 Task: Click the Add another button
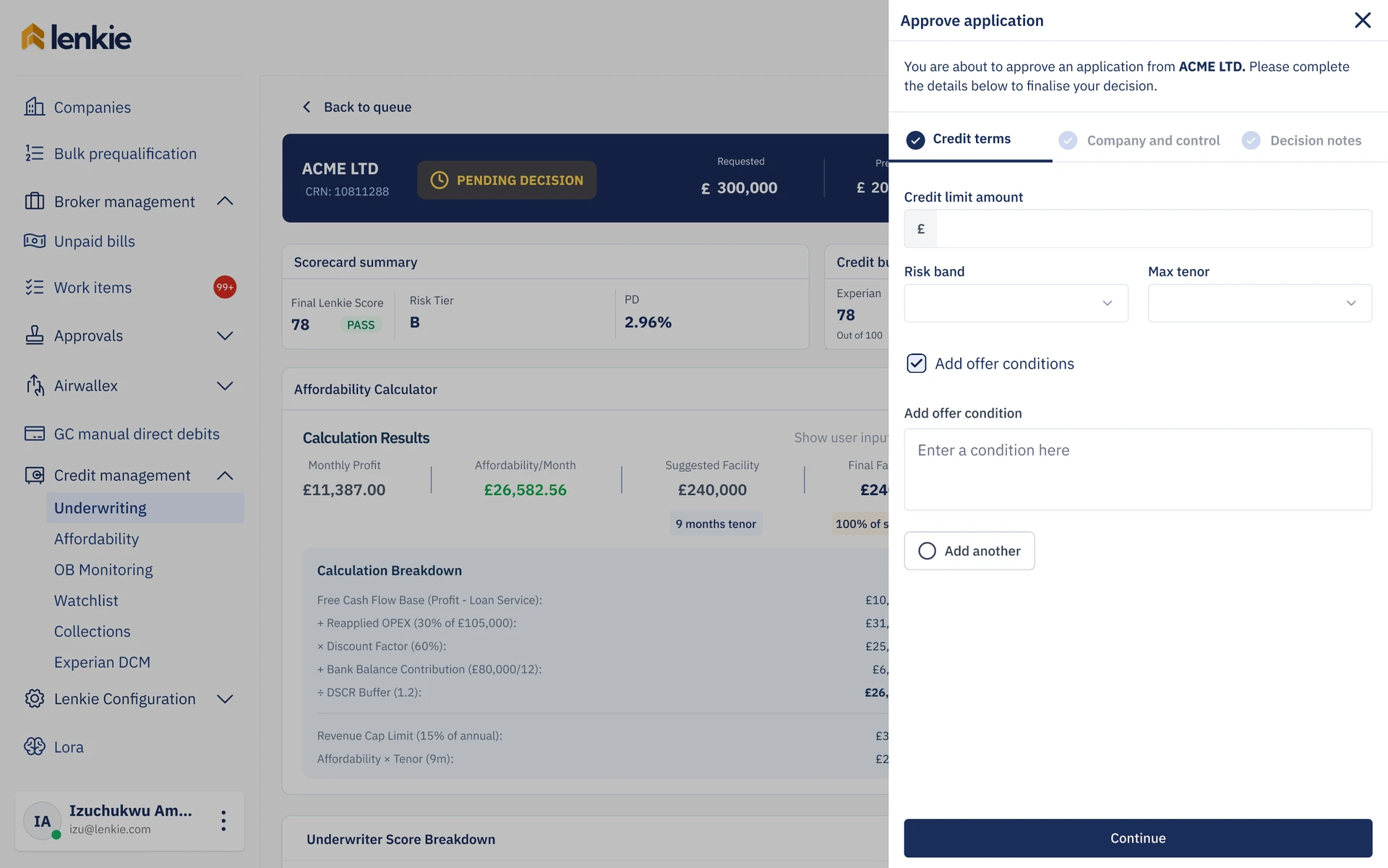pos(969,551)
